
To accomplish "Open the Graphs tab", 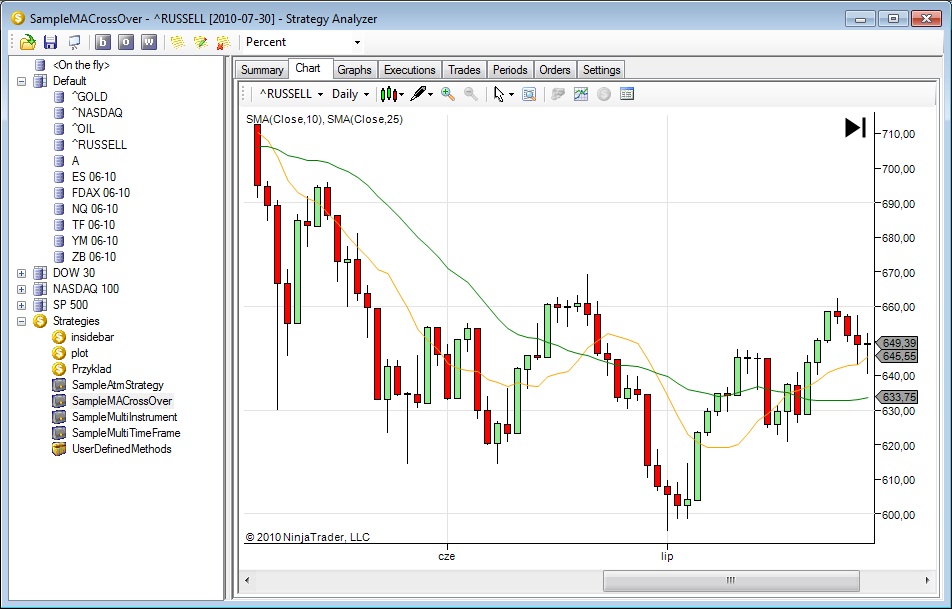I will (354, 70).
